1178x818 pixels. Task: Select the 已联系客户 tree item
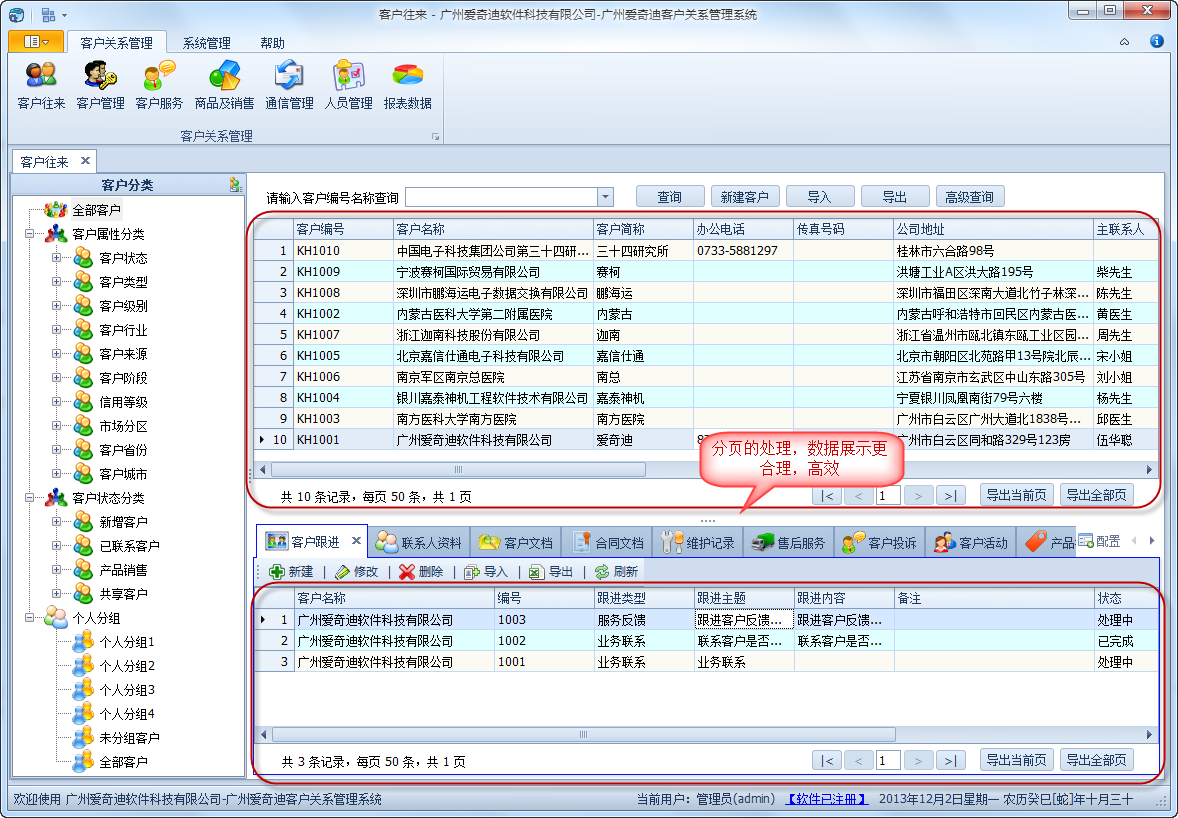[x=129, y=545]
